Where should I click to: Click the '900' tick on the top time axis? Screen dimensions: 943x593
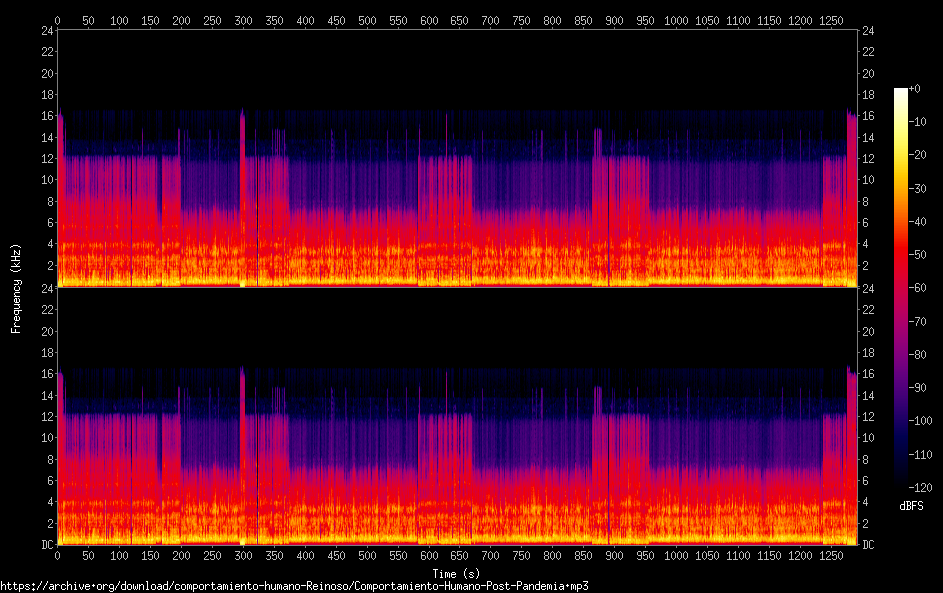[614, 20]
